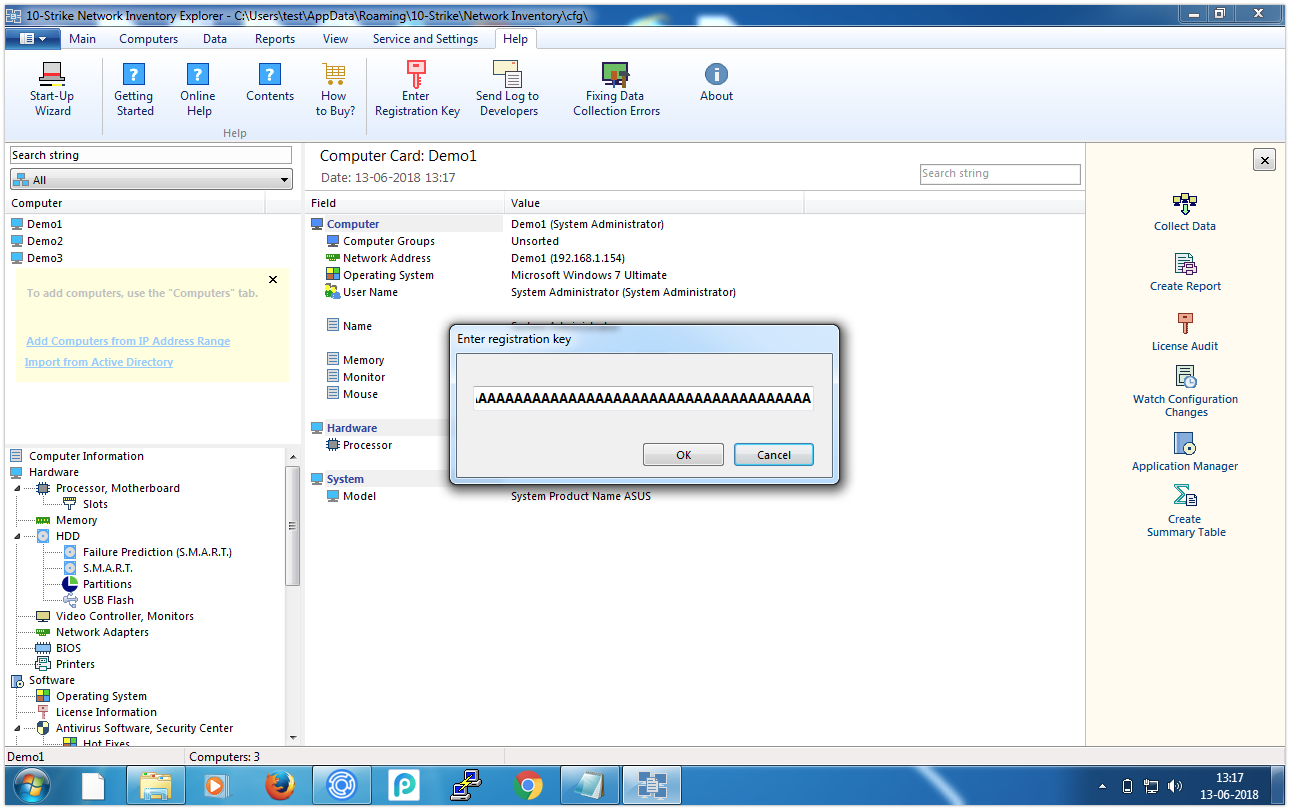Focus the computer list search box
Screen dimensions: 1290x810
(151, 155)
